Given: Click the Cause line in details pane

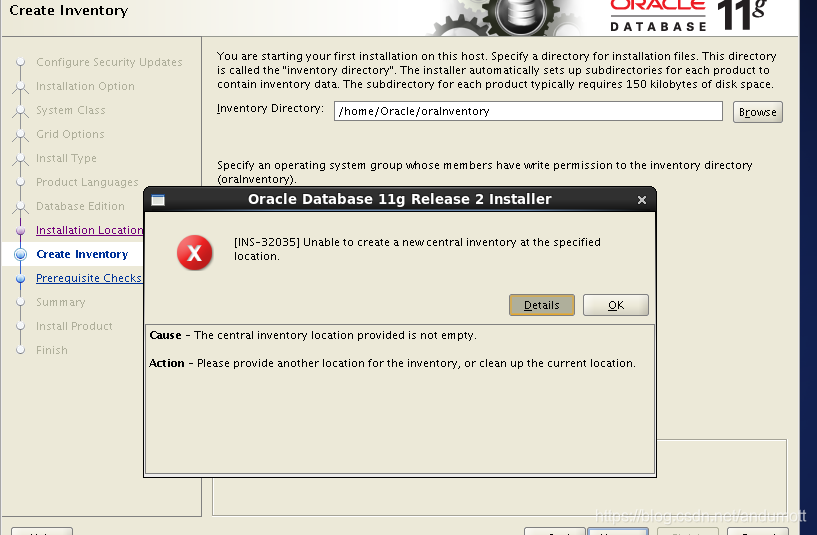Looking at the screenshot, I should pos(313,335).
